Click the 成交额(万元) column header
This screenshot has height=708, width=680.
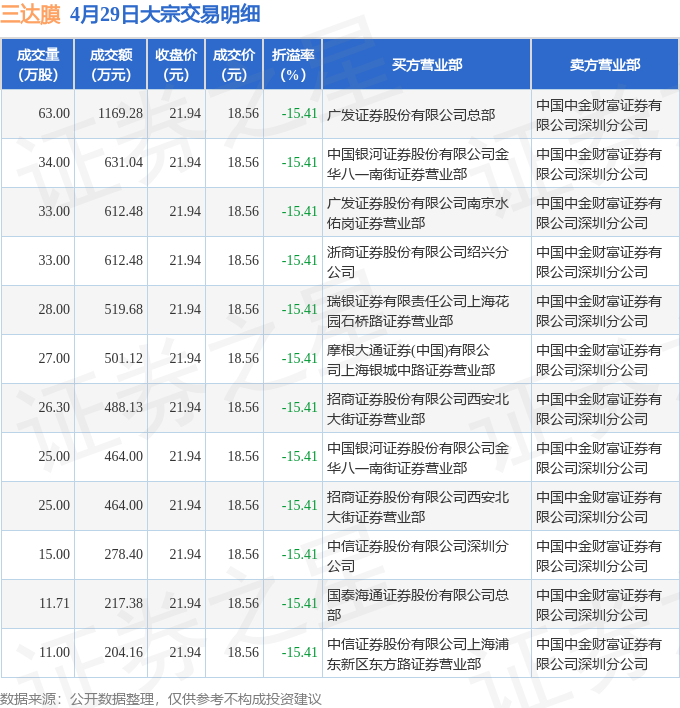click(110, 65)
